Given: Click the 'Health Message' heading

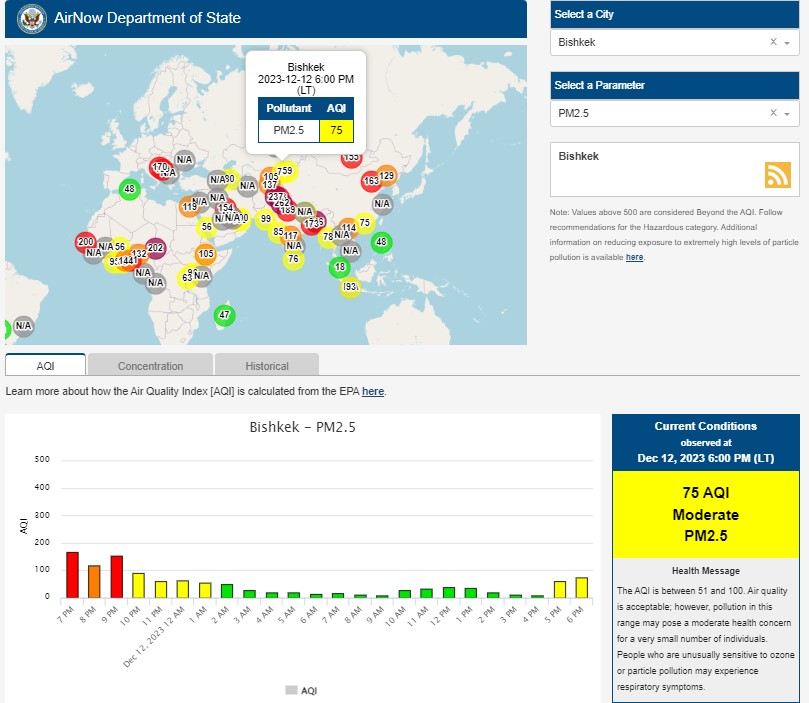Looking at the screenshot, I should (705, 570).
